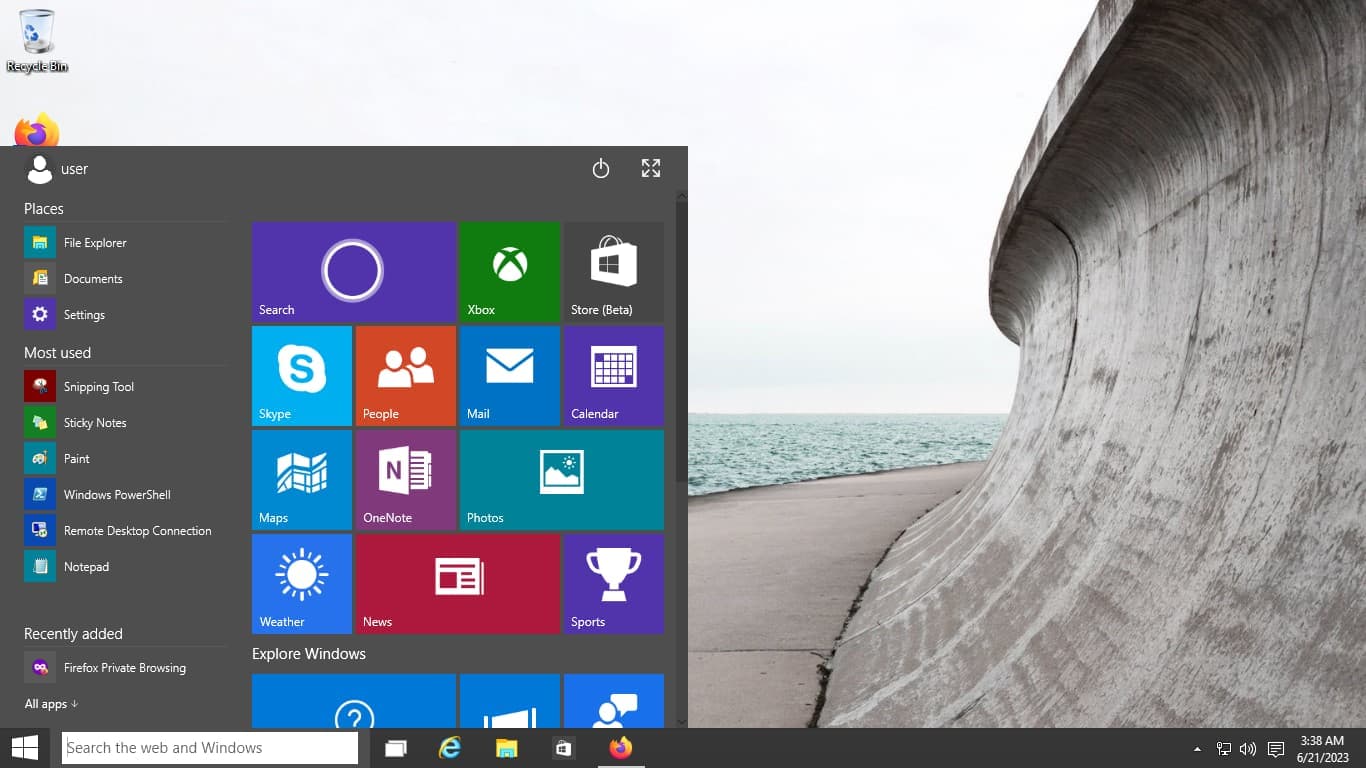Open Firefox Private Browsing from Recently added

coord(126,668)
